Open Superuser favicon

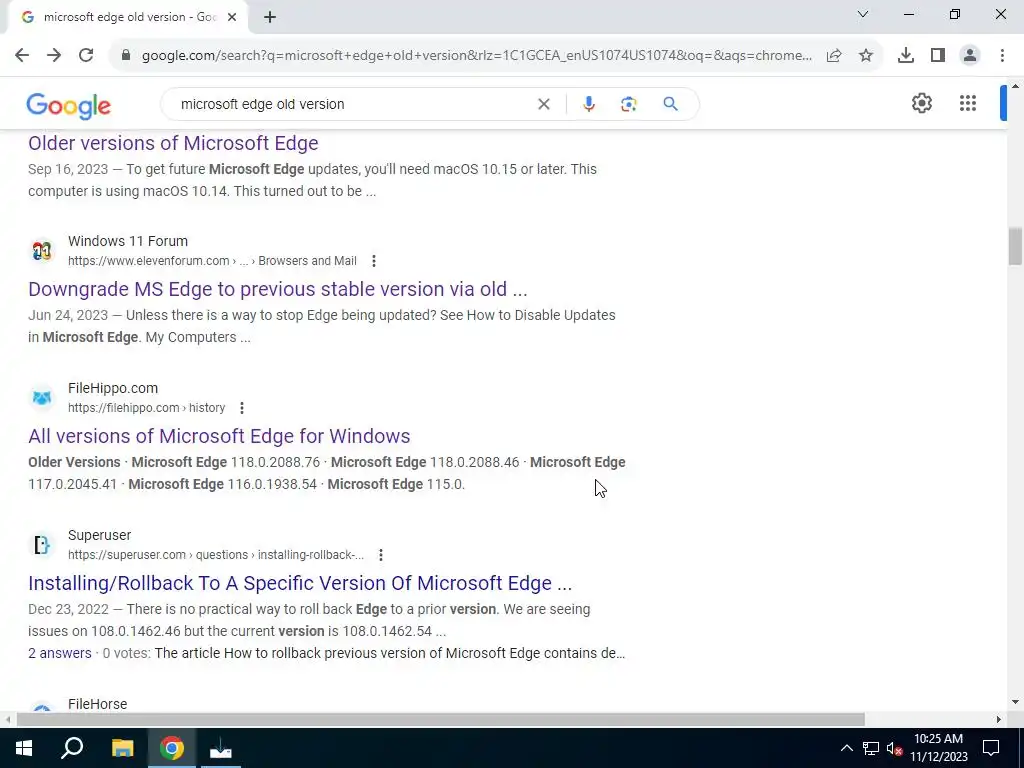42,545
